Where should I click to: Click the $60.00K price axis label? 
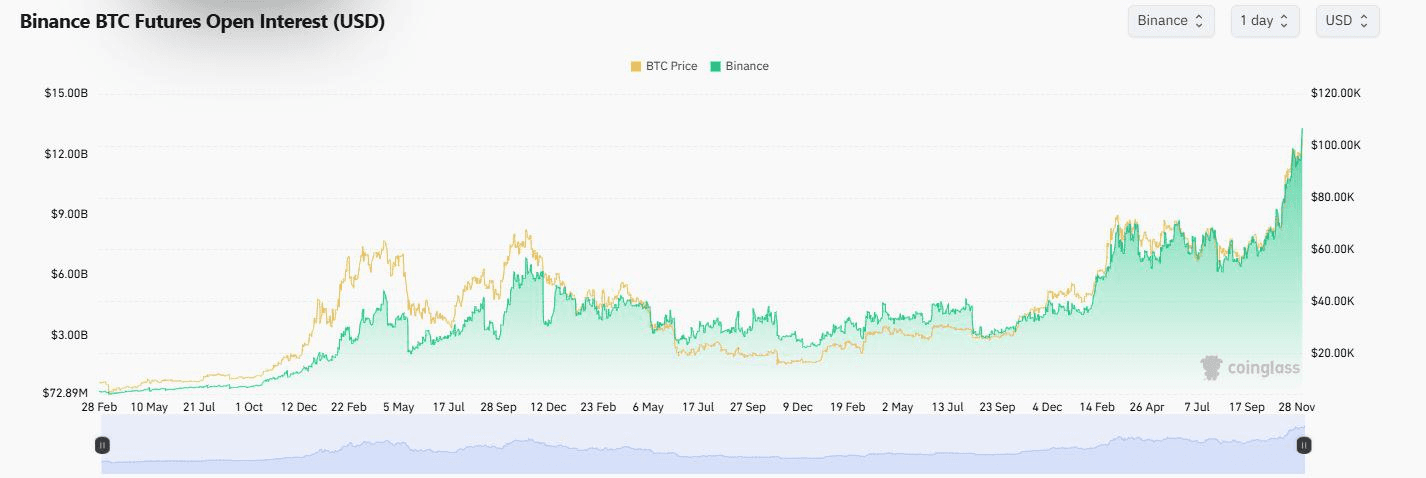(x=1335, y=249)
